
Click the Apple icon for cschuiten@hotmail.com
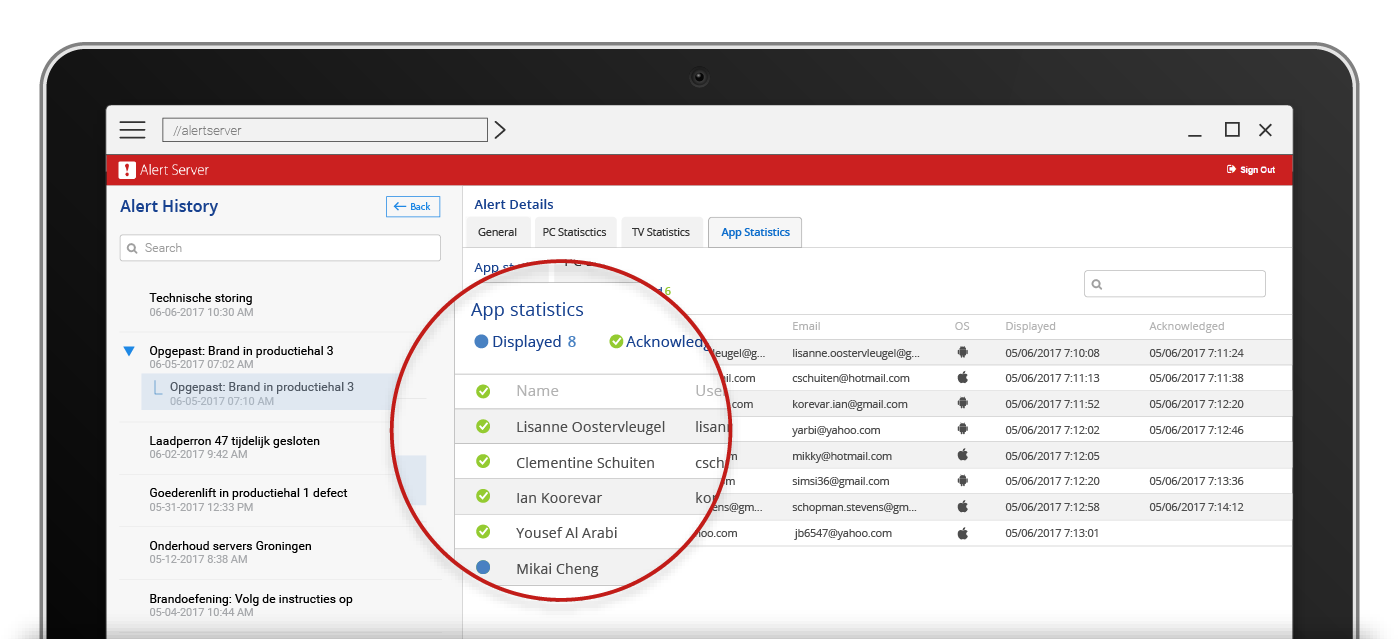pyautogui.click(x=963, y=378)
